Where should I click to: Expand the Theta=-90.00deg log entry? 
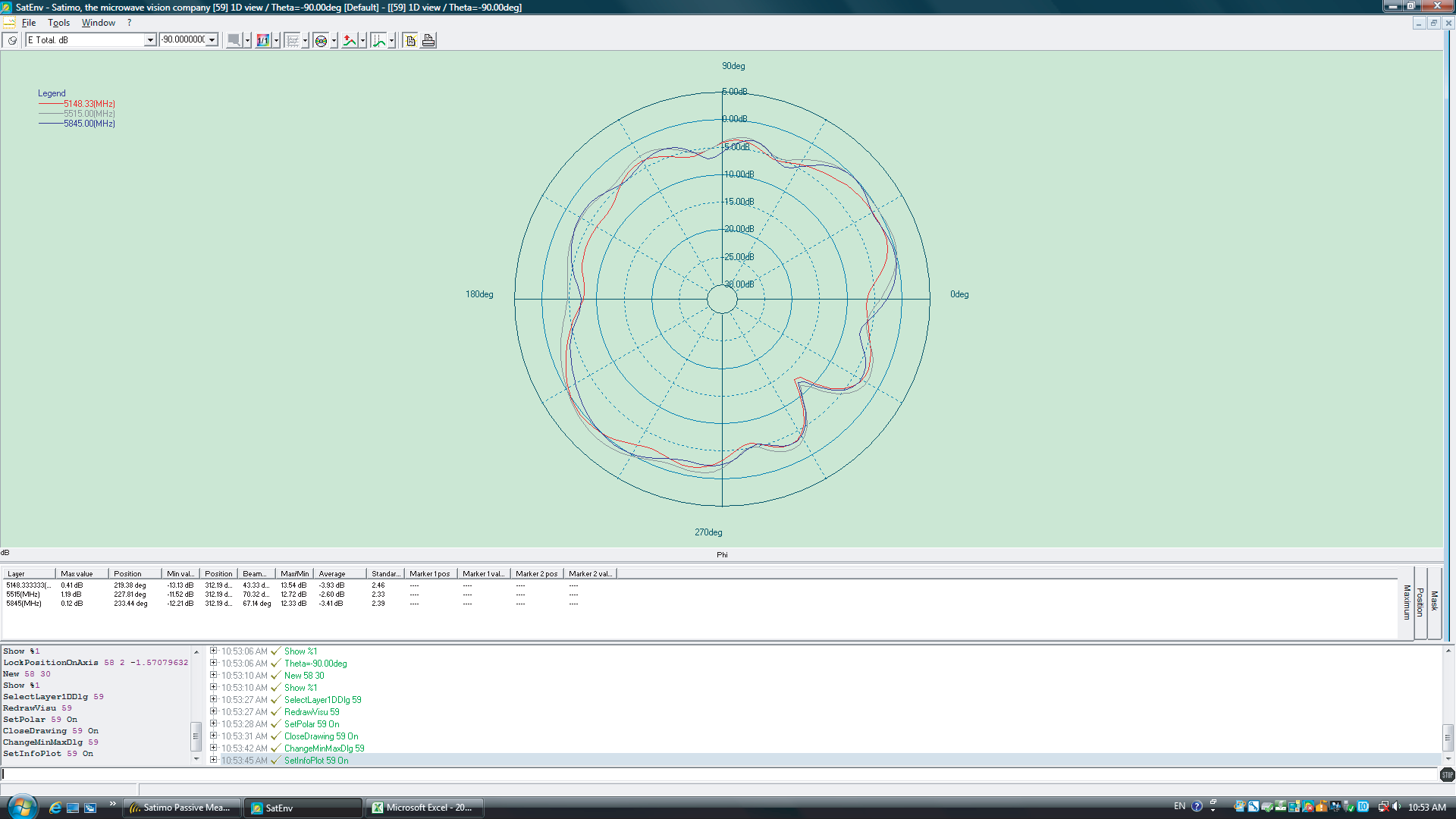click(x=213, y=664)
